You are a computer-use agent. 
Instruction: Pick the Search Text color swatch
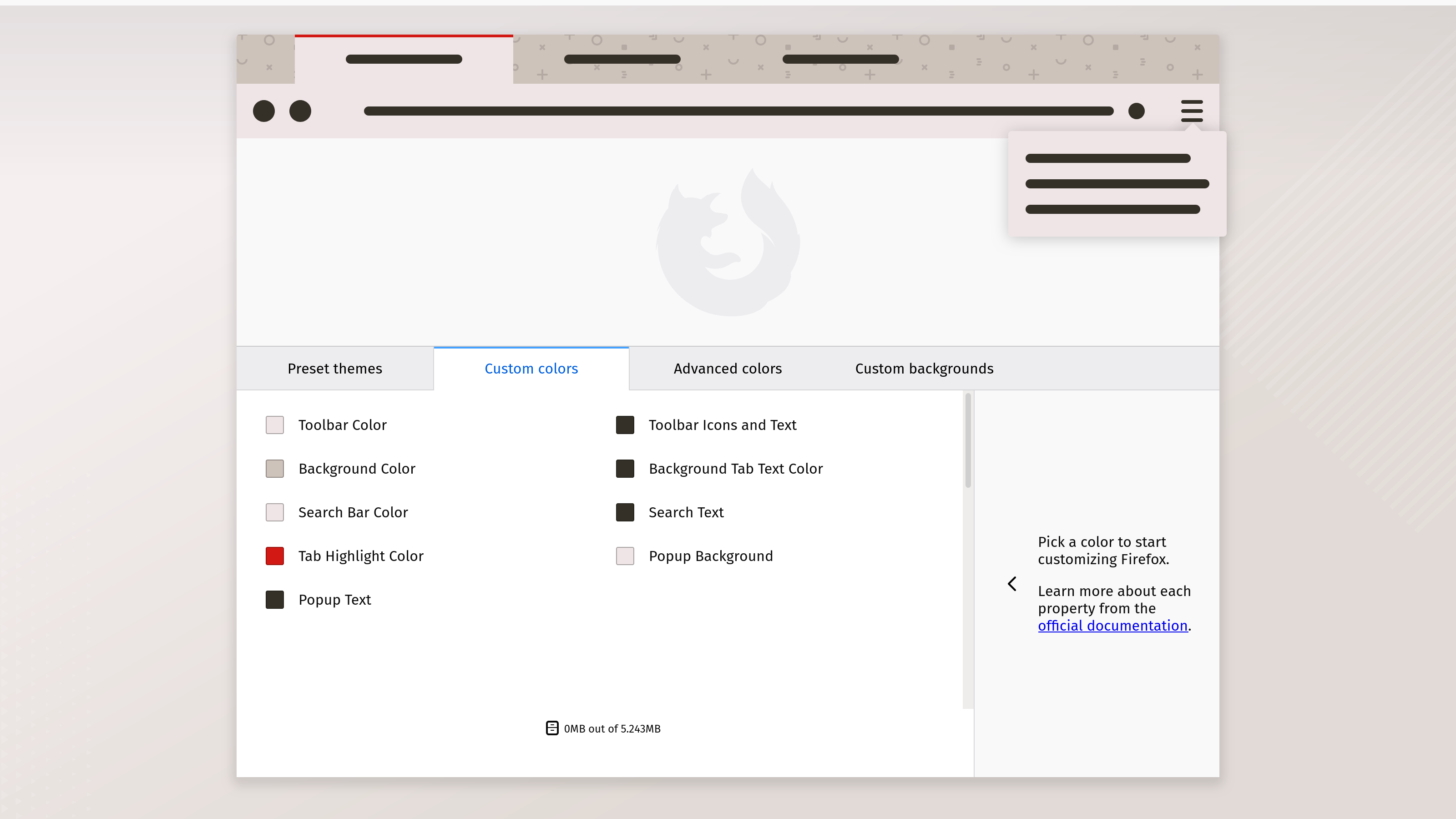pyautogui.click(x=625, y=512)
